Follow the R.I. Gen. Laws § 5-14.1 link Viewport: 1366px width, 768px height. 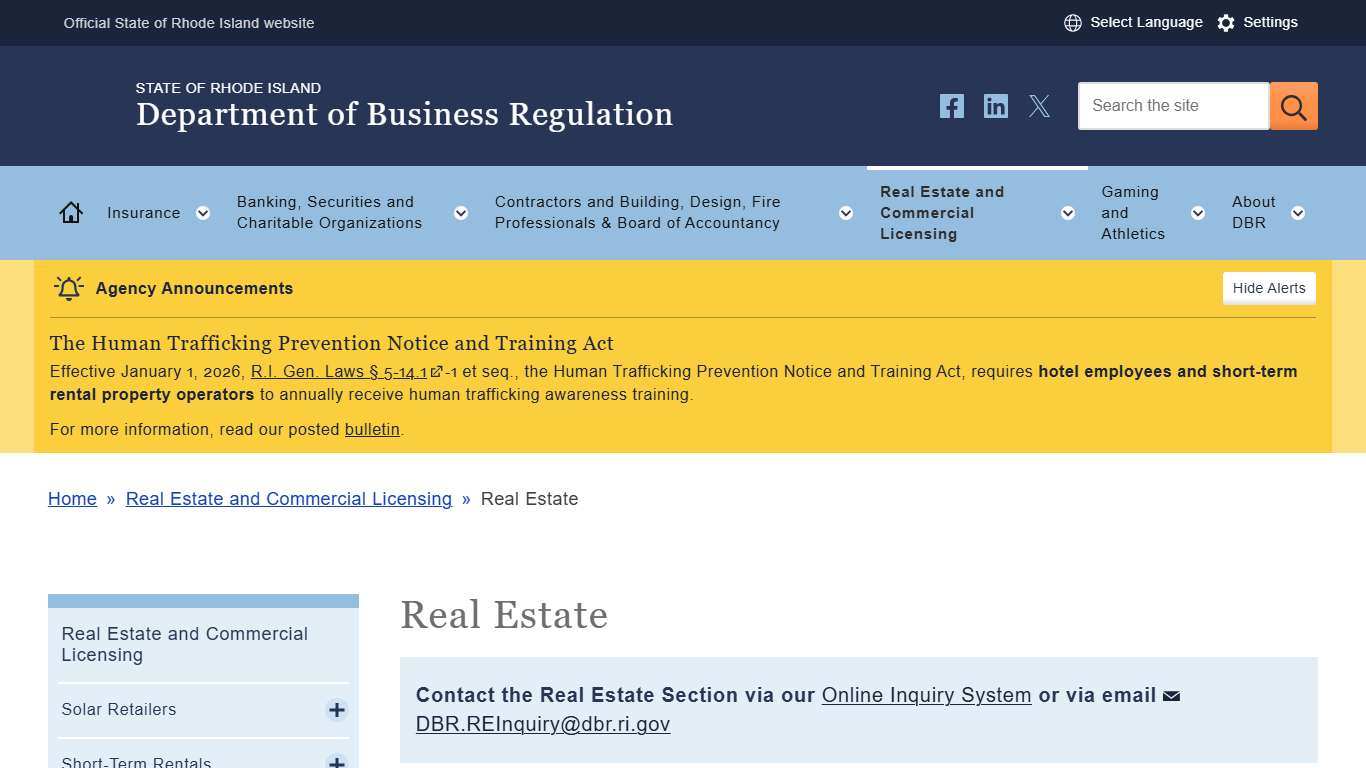click(x=340, y=371)
